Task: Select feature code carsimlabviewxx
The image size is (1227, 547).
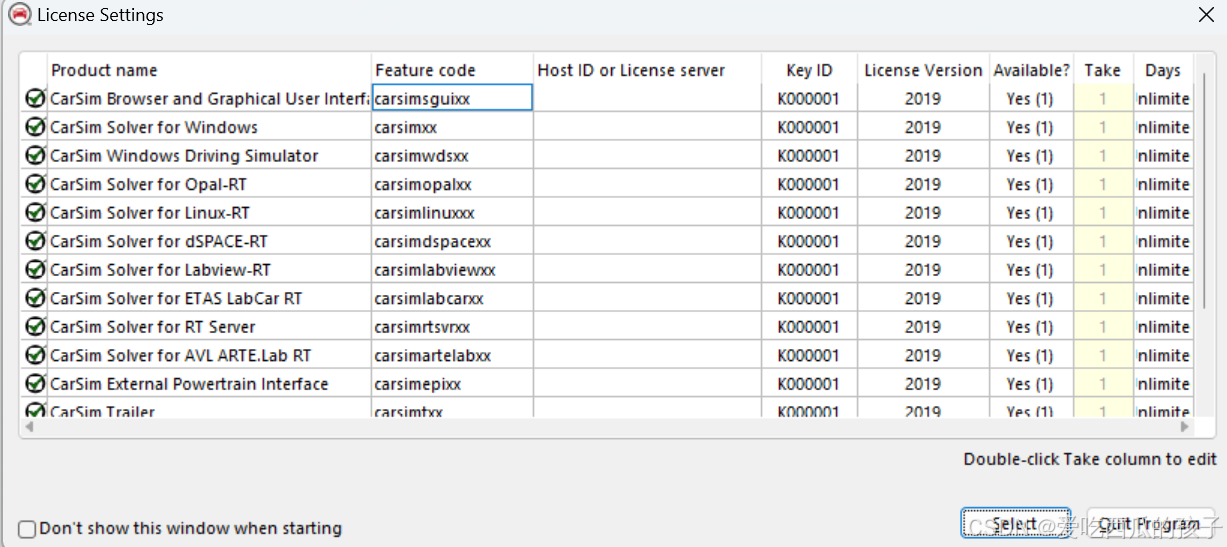Action: [x=435, y=269]
